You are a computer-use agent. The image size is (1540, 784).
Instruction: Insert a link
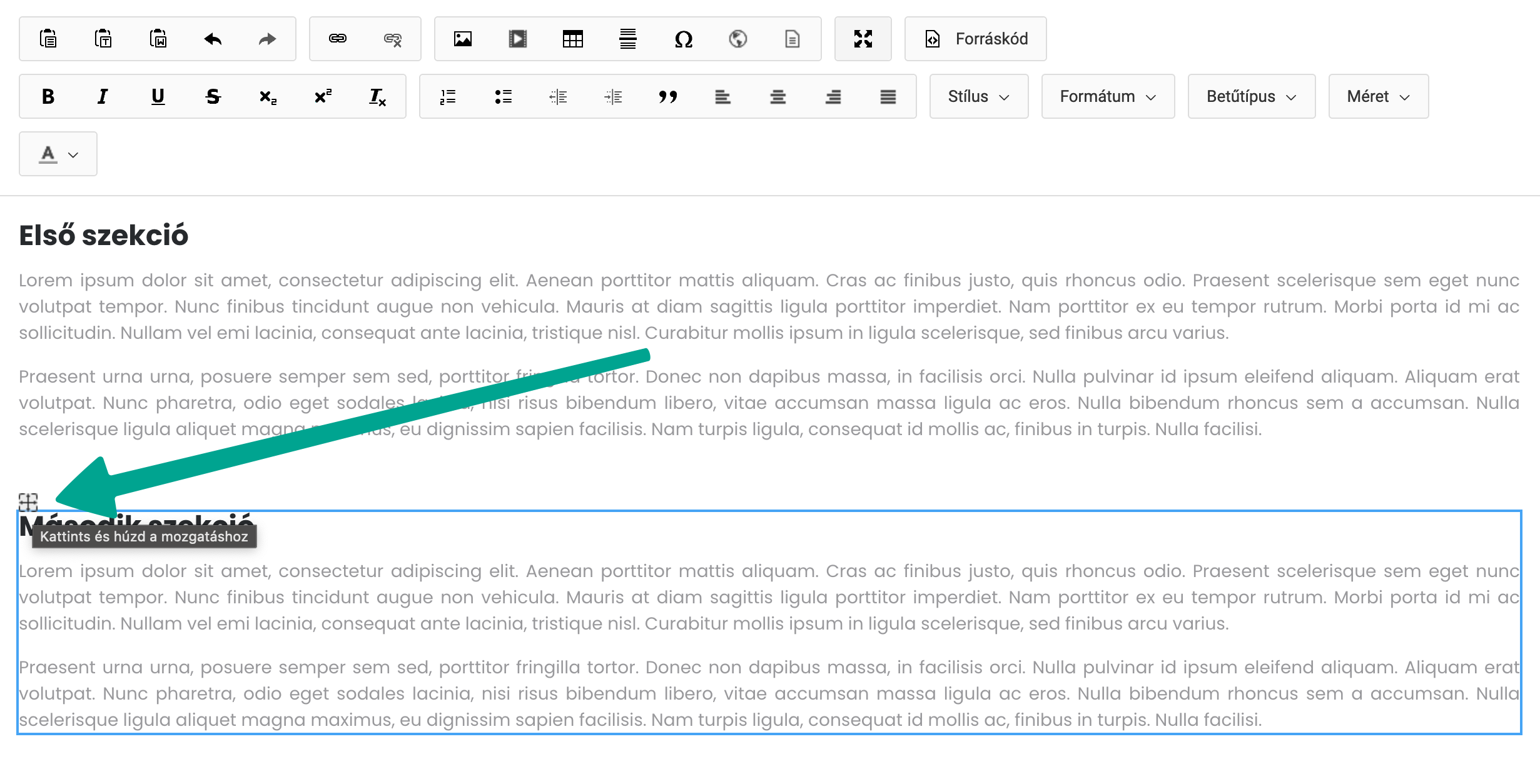pyautogui.click(x=338, y=39)
